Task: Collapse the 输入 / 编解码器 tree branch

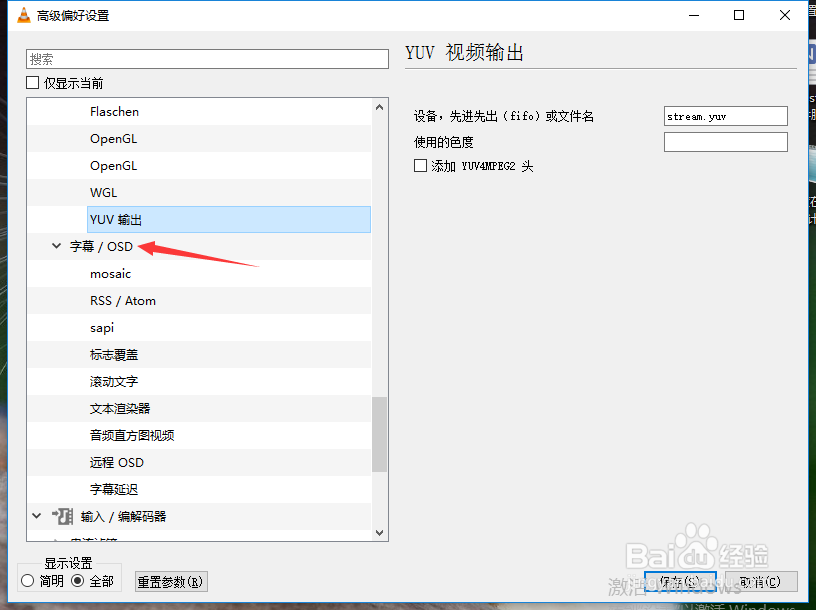Action: click(x=36, y=518)
